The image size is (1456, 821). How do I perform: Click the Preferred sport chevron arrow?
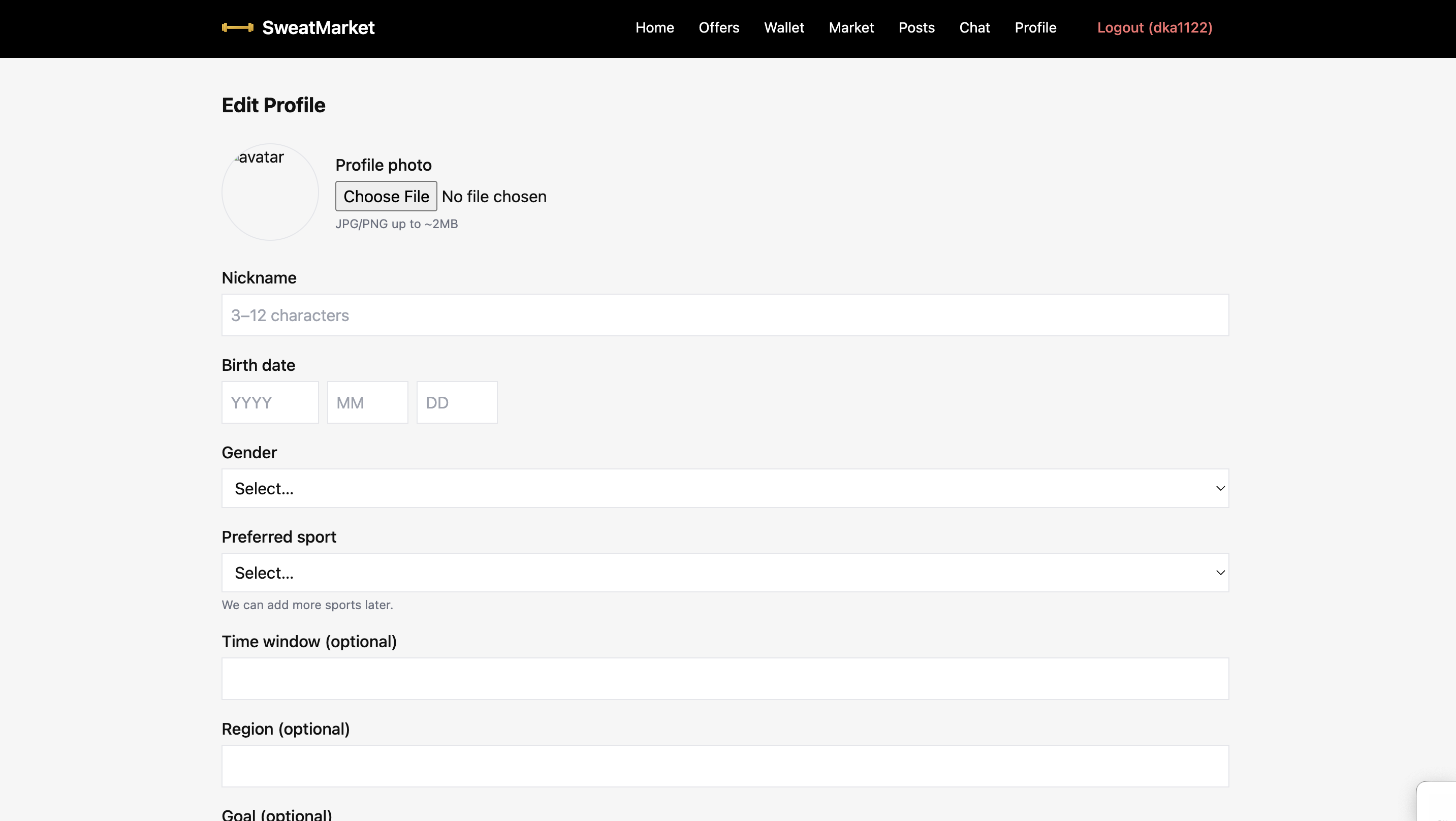(x=1220, y=572)
